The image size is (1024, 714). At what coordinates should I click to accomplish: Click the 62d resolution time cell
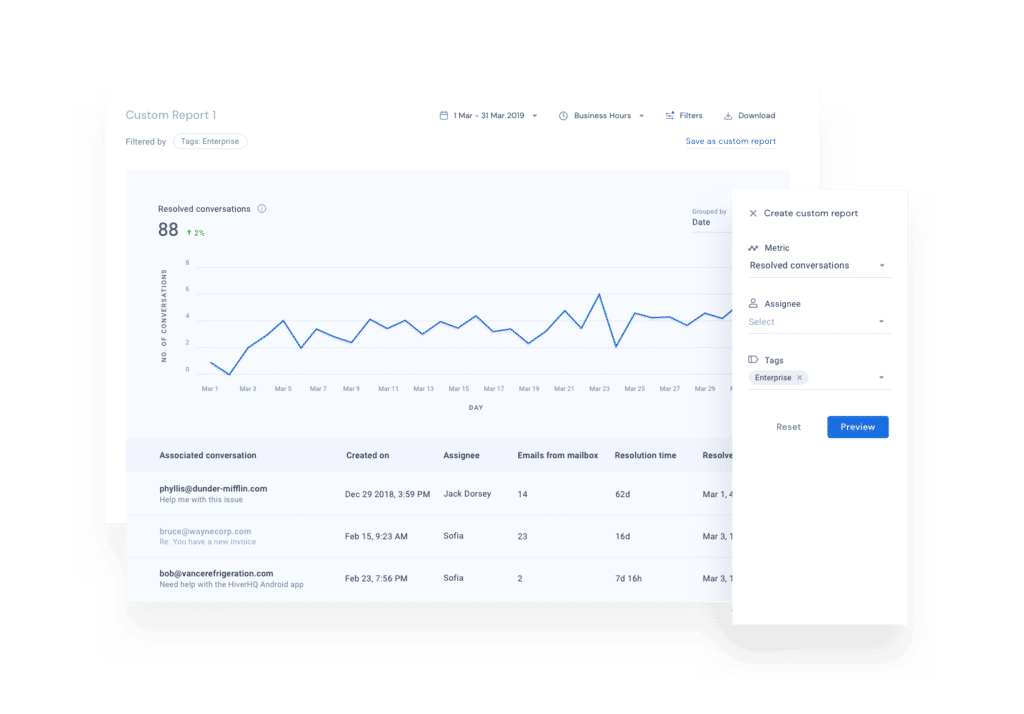pos(622,495)
